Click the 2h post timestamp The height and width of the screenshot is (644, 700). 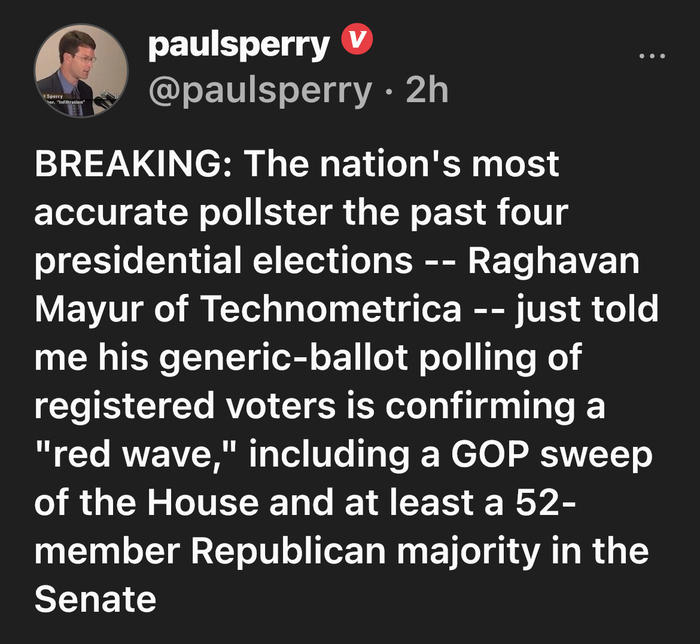point(427,92)
